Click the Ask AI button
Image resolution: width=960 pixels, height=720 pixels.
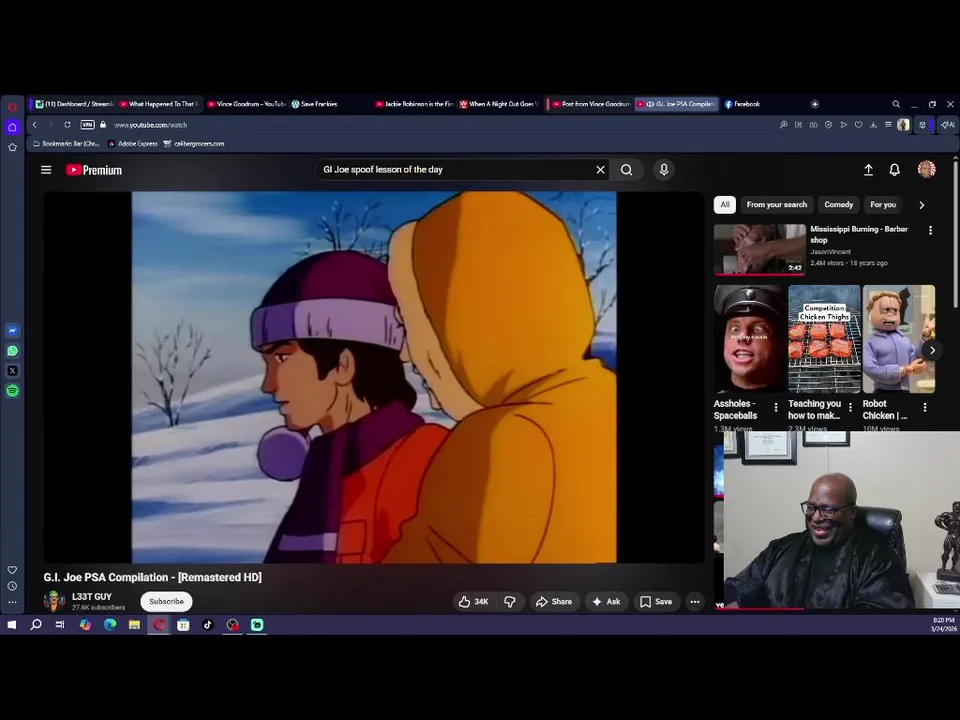coord(606,602)
